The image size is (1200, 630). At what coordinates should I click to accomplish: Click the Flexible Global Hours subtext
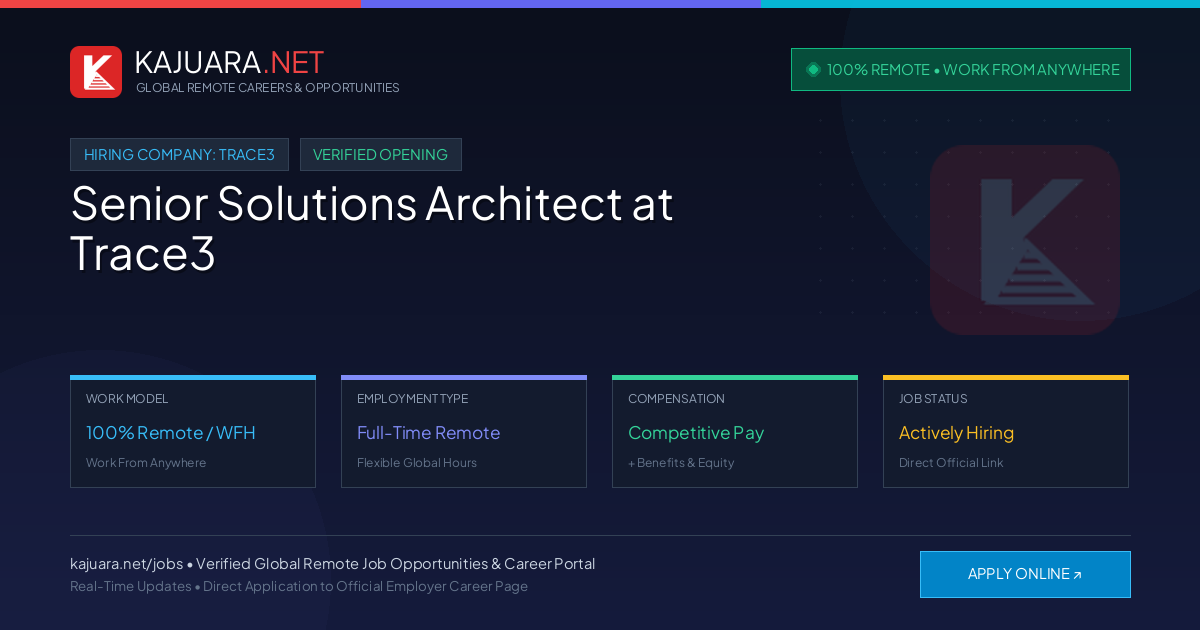coord(417,463)
